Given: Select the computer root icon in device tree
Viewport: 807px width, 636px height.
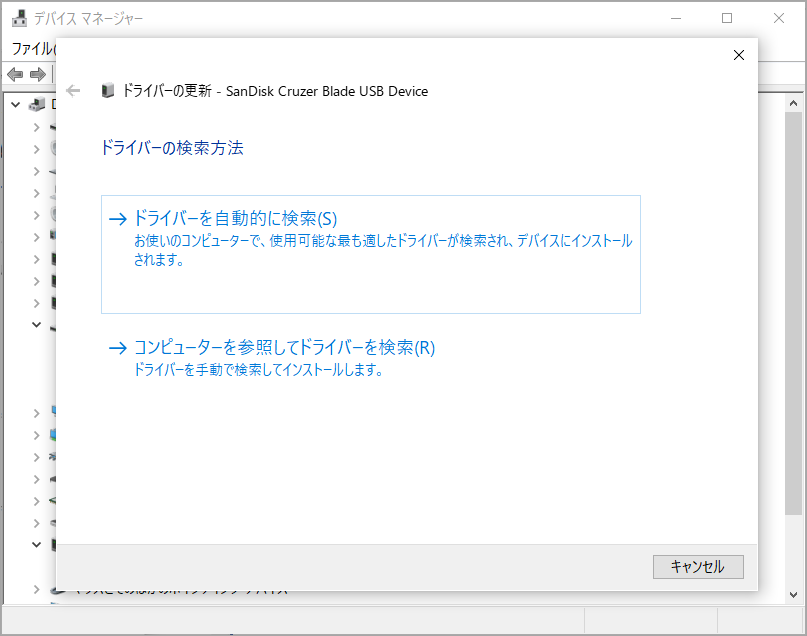Looking at the screenshot, I should point(37,104).
